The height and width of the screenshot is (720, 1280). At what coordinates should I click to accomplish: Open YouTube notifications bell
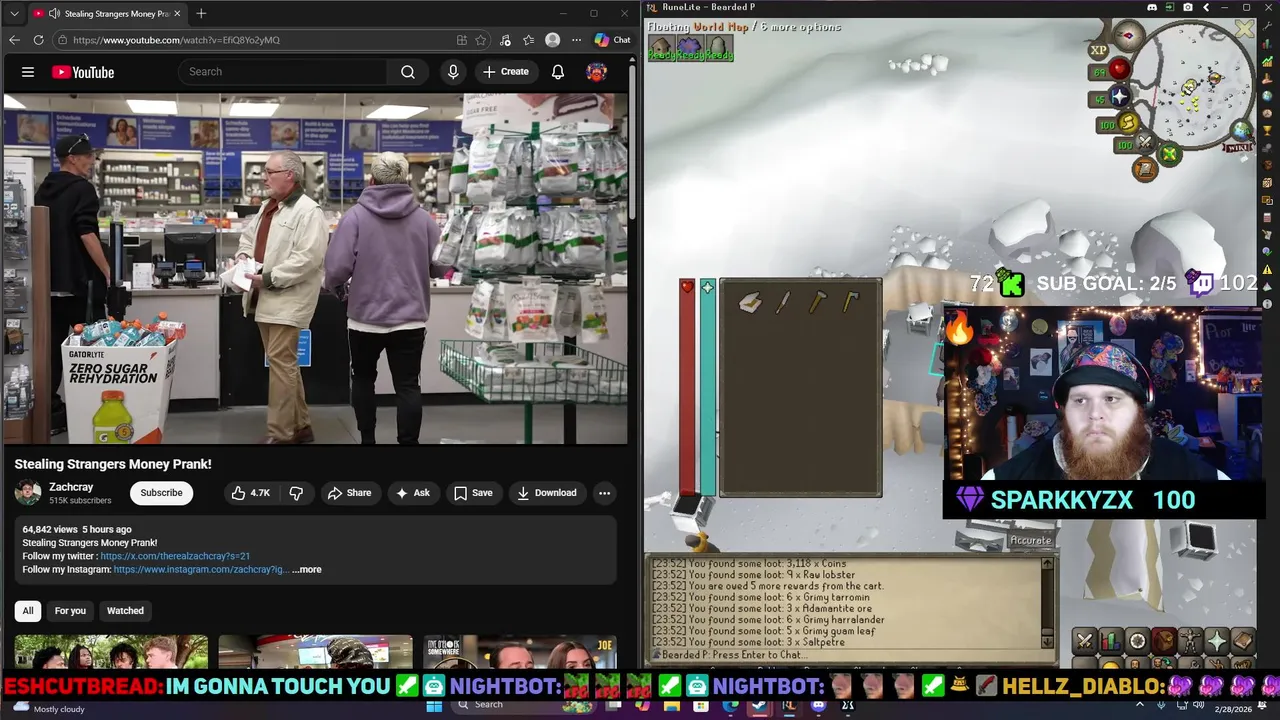(x=558, y=72)
